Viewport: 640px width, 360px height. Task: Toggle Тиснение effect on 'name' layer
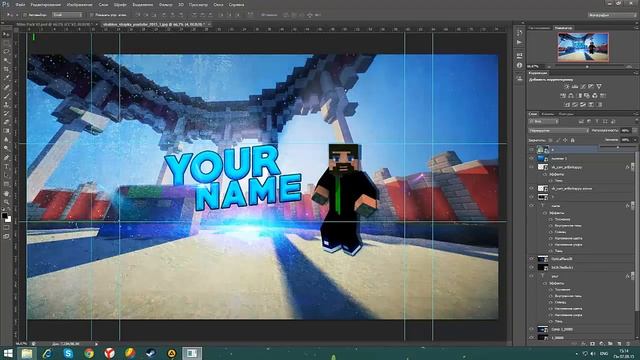551,219
